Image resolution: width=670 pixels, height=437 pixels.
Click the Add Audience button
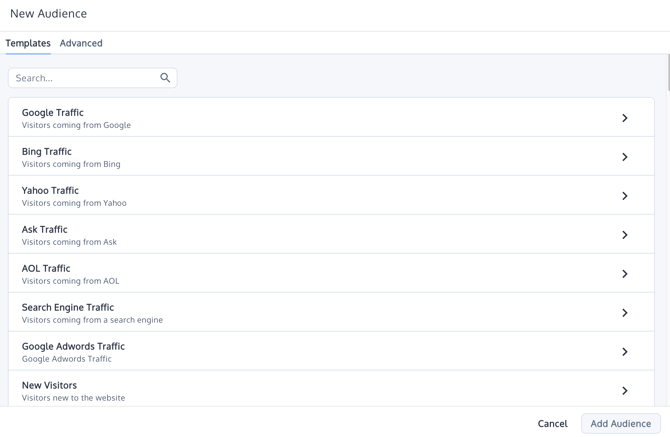point(620,423)
